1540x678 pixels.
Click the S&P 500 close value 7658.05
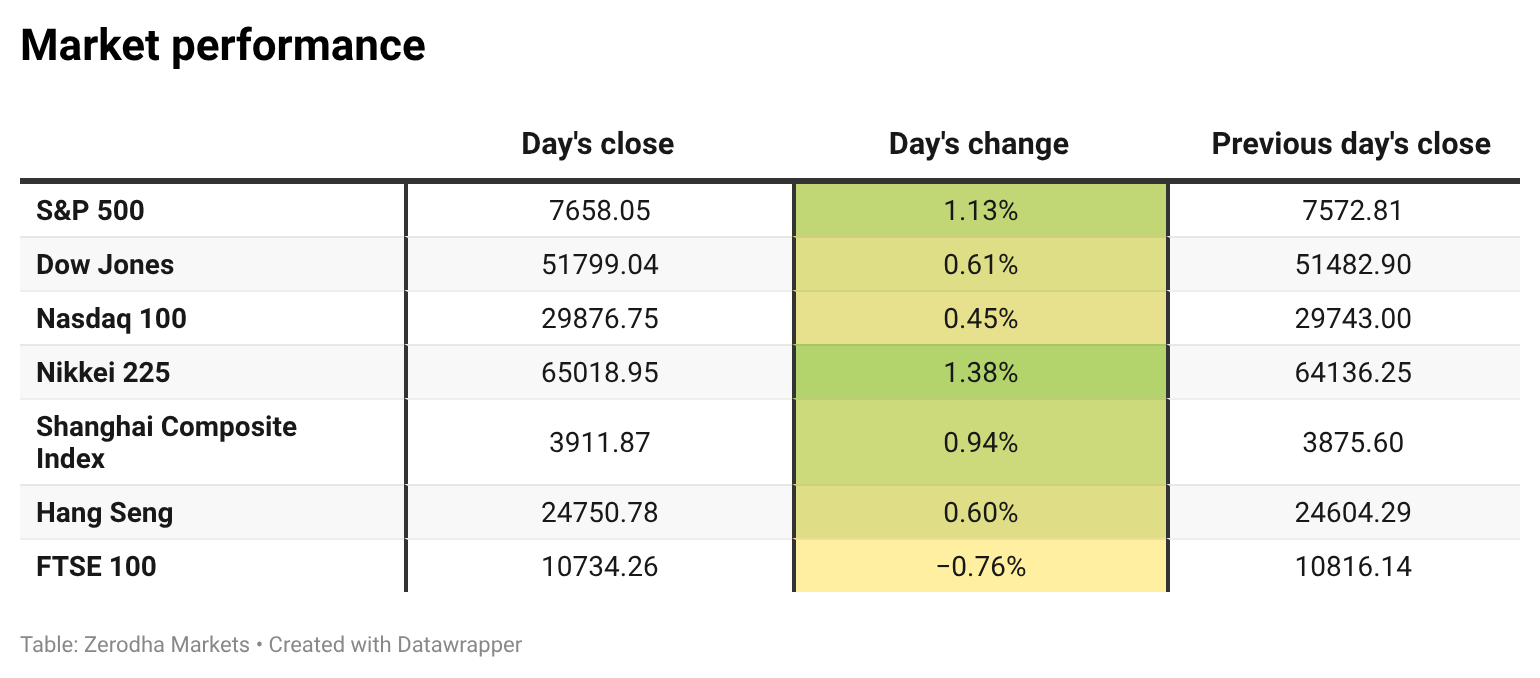(600, 210)
